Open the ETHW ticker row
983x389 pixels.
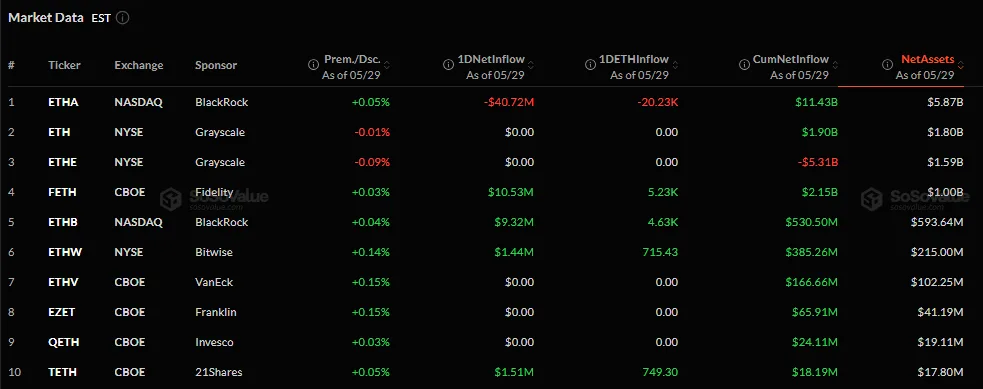click(492, 252)
